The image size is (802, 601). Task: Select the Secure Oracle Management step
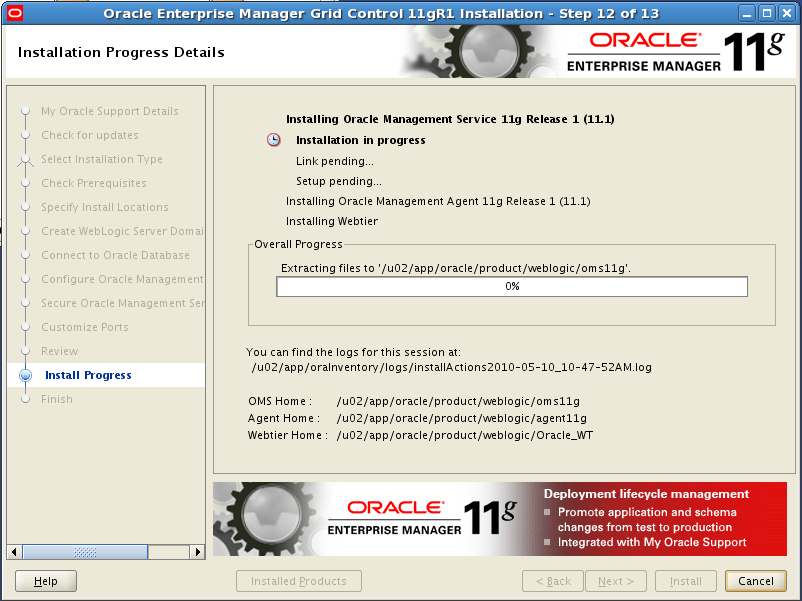pos(122,303)
